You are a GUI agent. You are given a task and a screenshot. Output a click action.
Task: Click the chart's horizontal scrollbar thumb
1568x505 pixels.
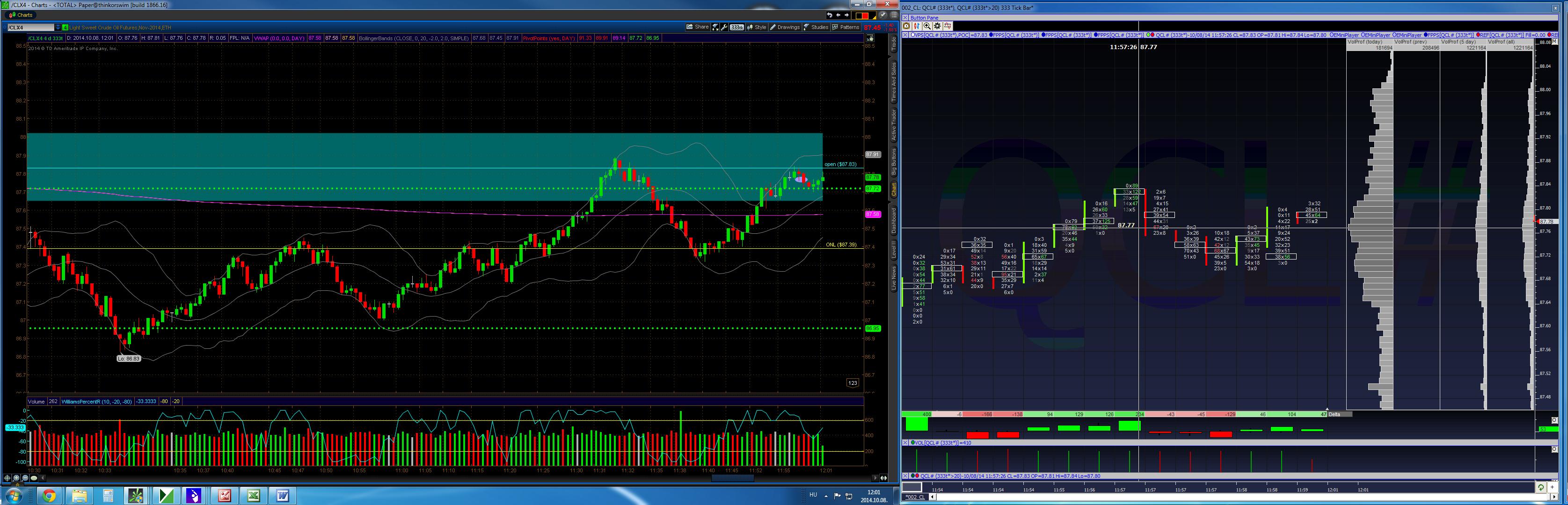pos(732,478)
